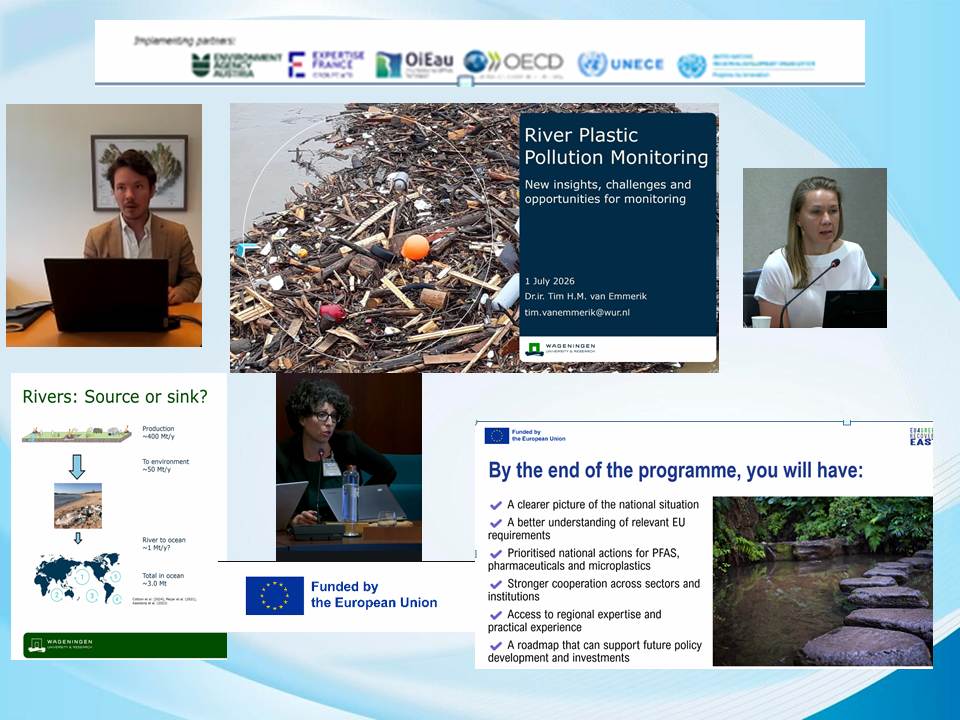Click the small EU flag on the programme slide
Image resolution: width=960 pixels, height=720 pixels.
497,435
